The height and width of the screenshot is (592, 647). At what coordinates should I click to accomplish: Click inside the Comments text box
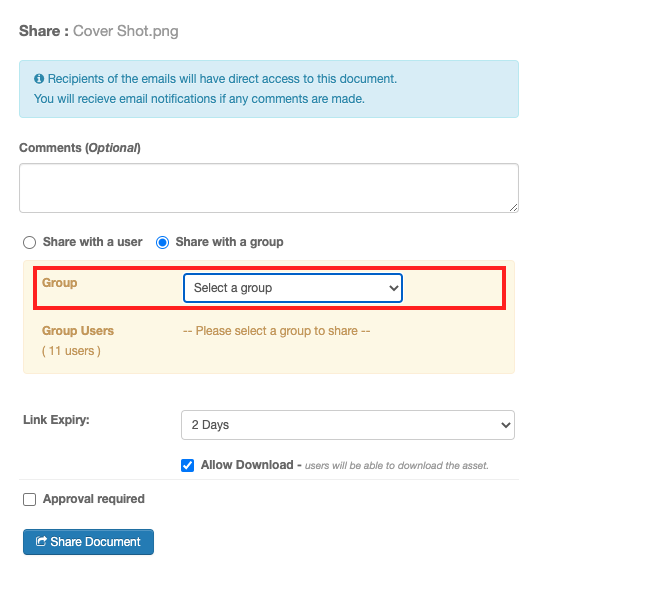pyautogui.click(x=269, y=188)
